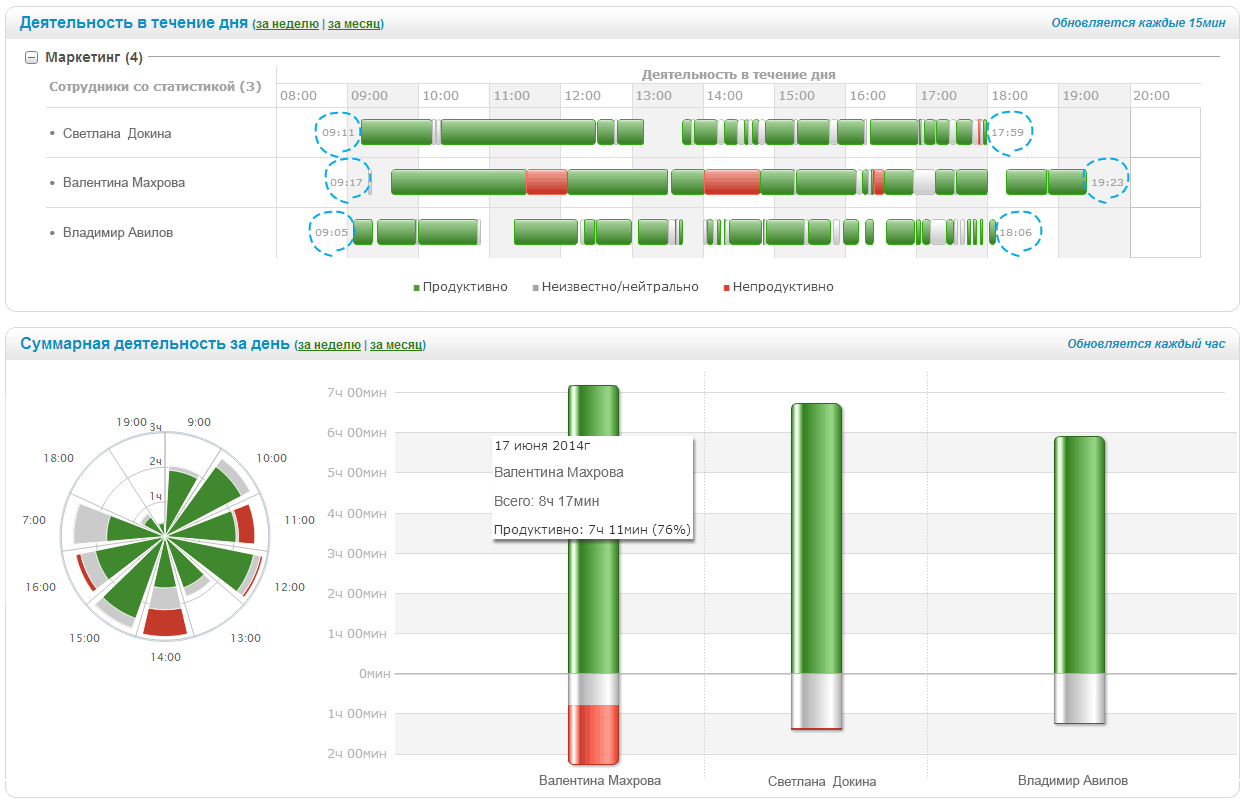This screenshot has height=807, width=1247.
Task: Click Валентина Махрова's red unproductive bar segment
Action: point(594,733)
